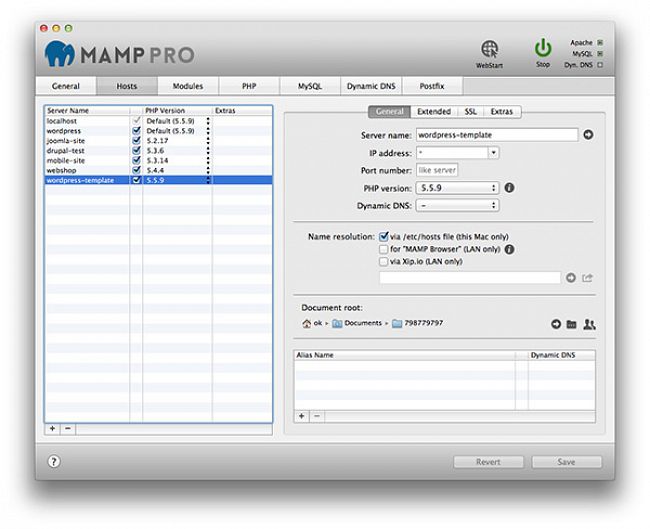This screenshot has width=650, height=529.
Task: Toggle webshop host checkbox
Action: [136, 170]
